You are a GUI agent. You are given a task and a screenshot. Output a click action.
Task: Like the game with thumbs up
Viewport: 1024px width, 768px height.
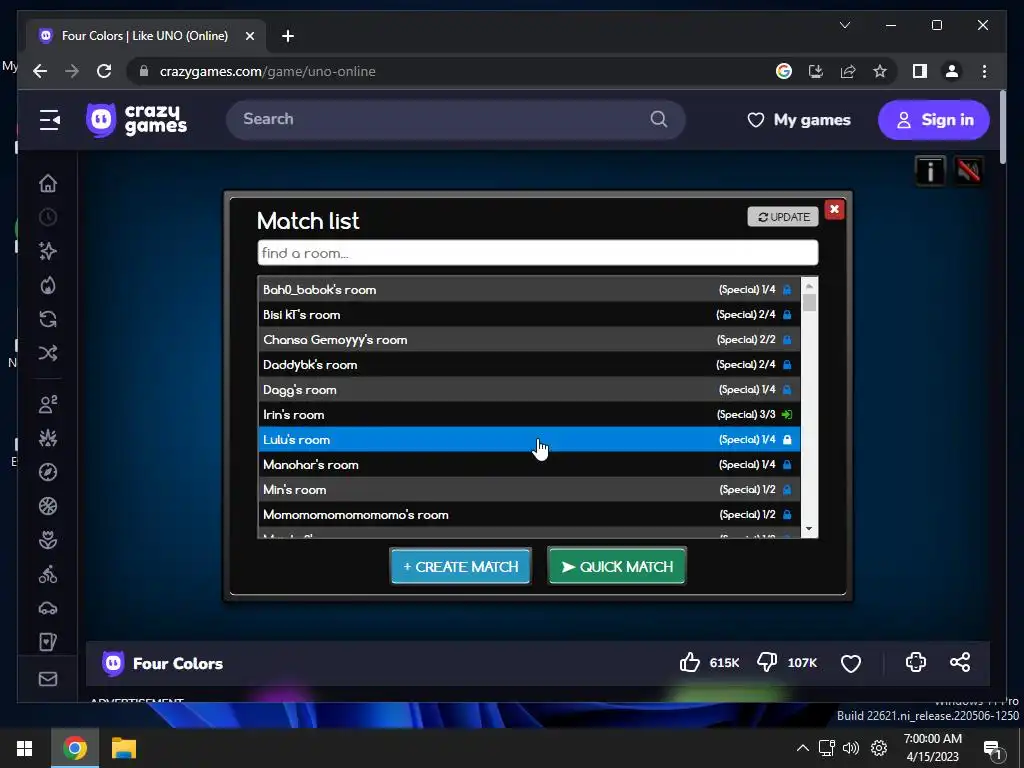[x=690, y=663]
